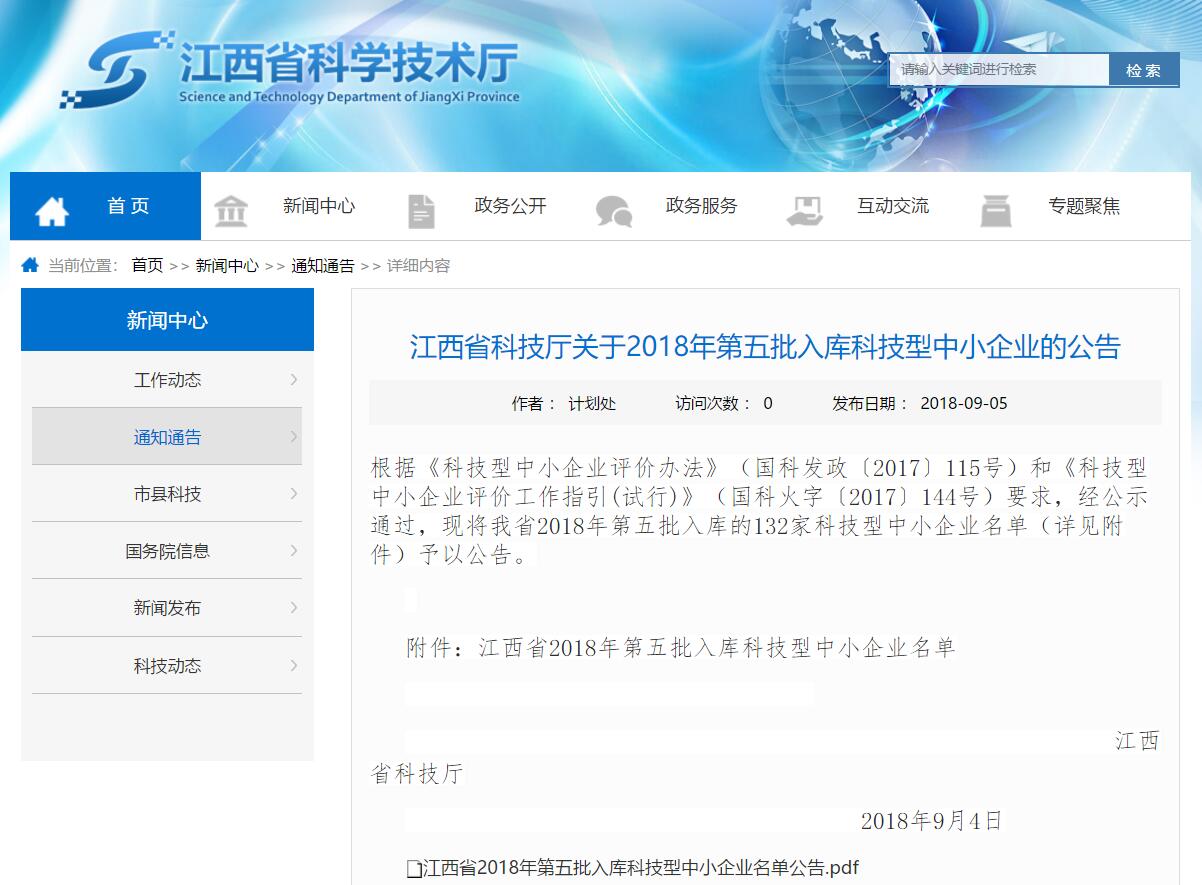This screenshot has width=1202, height=885.
Task: Click the 新闻中心 sidebar header
Action: tap(167, 320)
